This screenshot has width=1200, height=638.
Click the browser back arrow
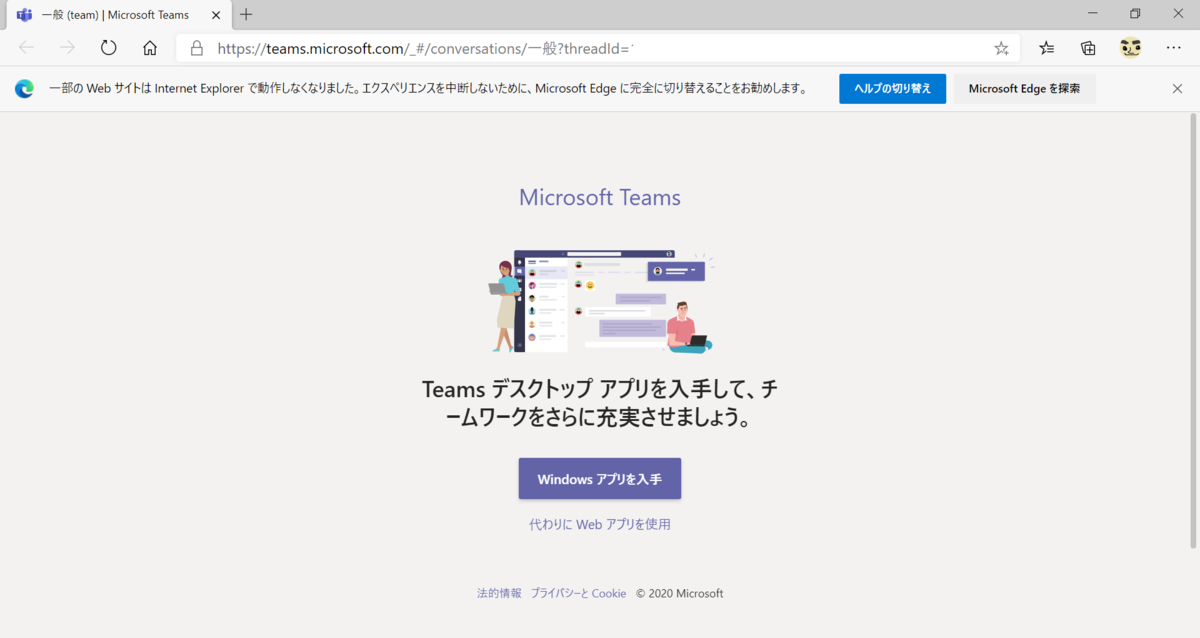[x=26, y=48]
